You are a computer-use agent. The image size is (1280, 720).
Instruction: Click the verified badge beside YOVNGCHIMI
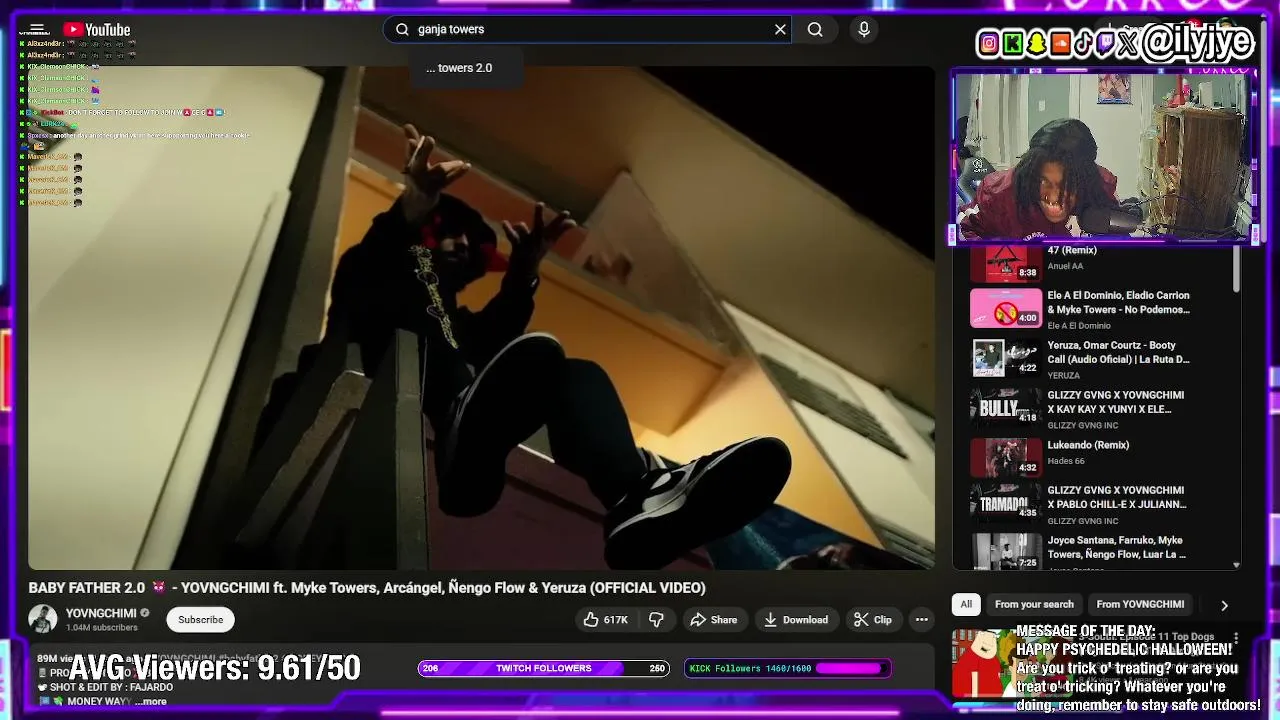click(145, 613)
